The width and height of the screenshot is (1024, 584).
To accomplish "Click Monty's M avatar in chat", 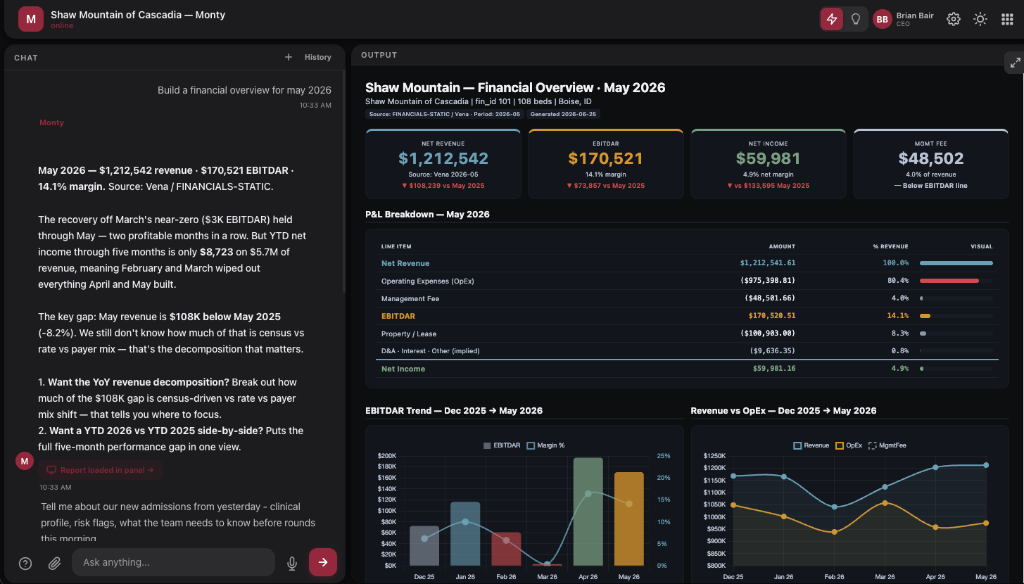I will (x=24, y=461).
